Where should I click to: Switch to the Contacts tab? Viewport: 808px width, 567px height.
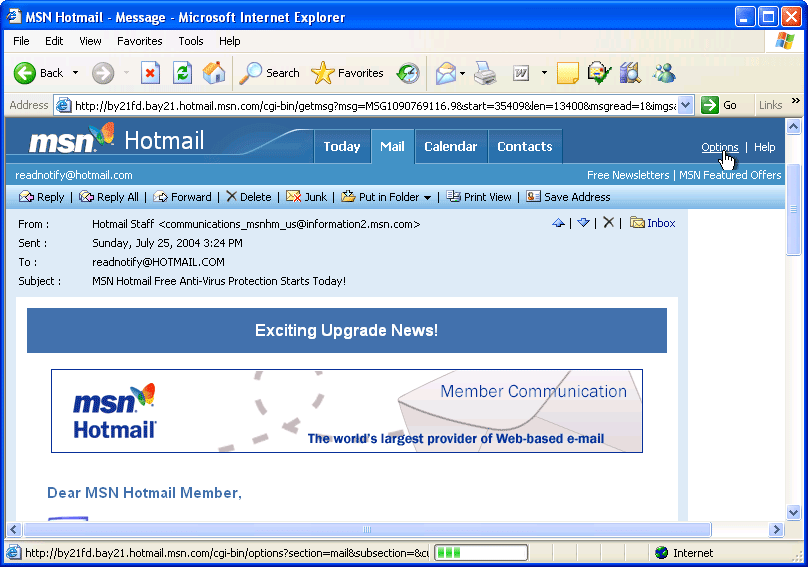[524, 146]
